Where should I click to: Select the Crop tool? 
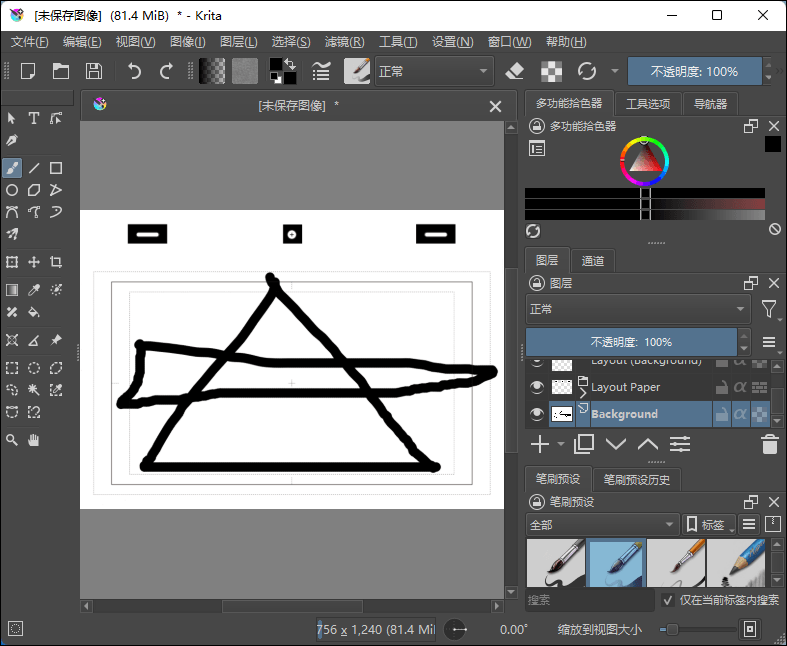click(56, 262)
